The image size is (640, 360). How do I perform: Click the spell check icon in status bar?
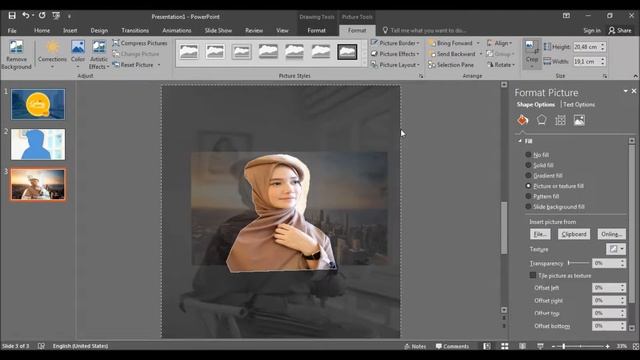pyautogui.click(x=41, y=346)
